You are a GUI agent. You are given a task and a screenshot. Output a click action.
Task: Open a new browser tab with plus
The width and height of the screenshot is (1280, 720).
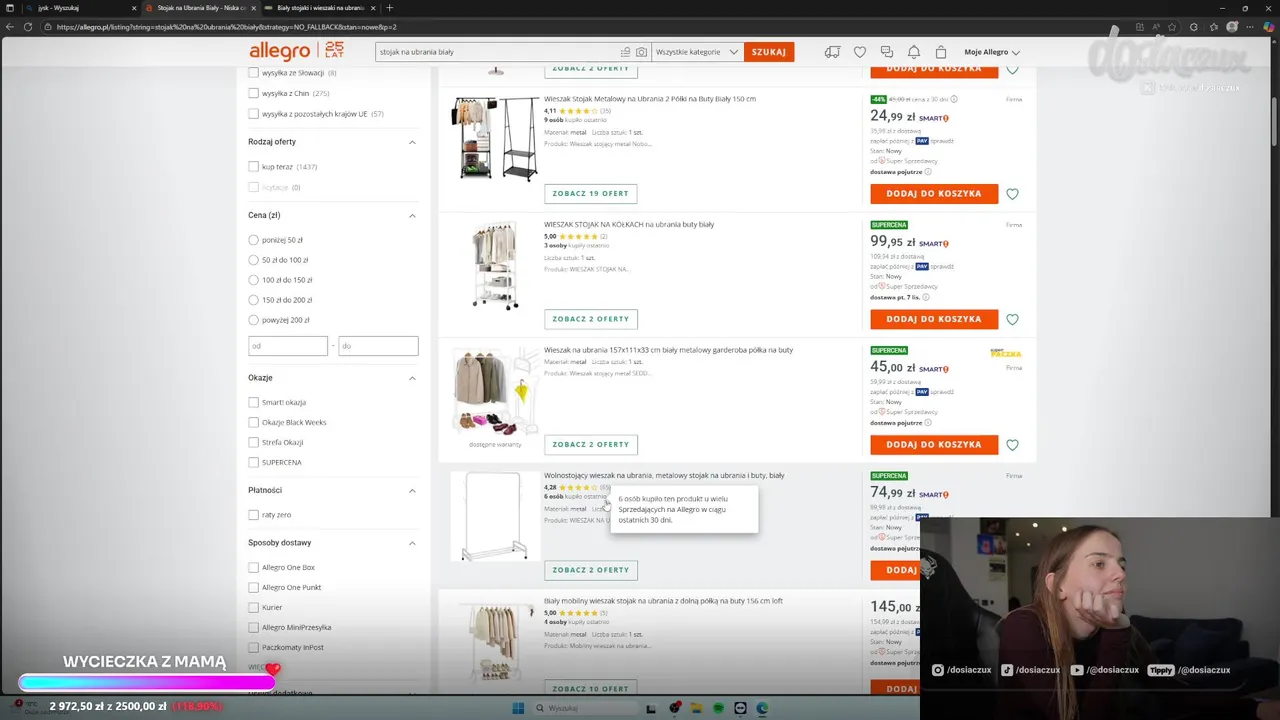click(x=390, y=8)
